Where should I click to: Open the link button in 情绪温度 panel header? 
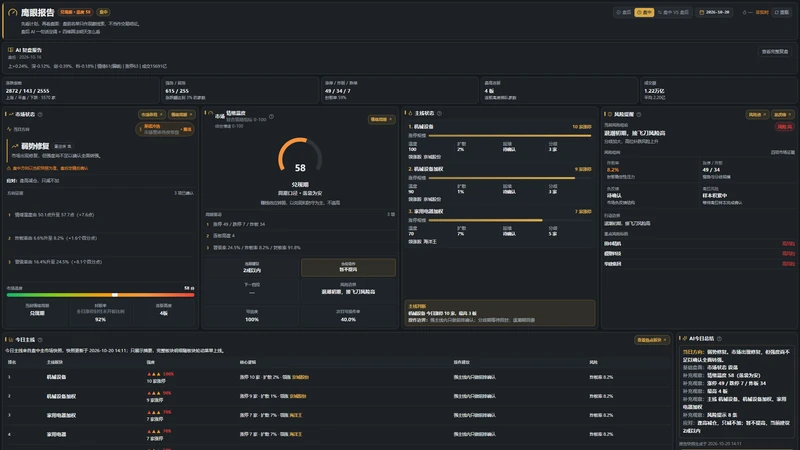(382, 119)
